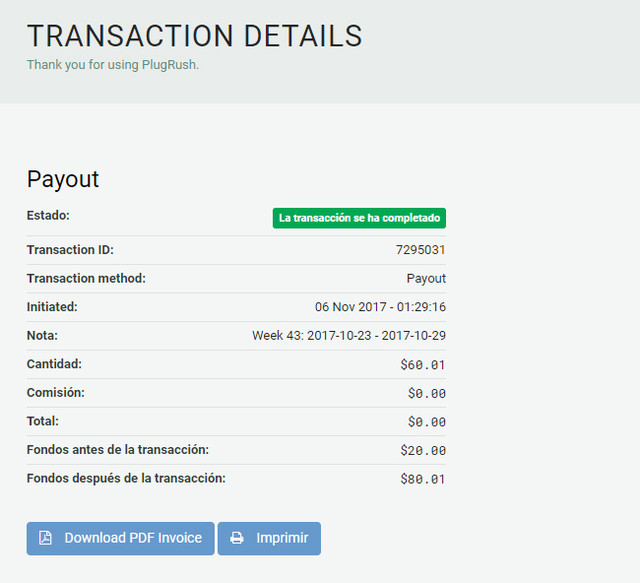Click the PDF file icon

coord(45,538)
